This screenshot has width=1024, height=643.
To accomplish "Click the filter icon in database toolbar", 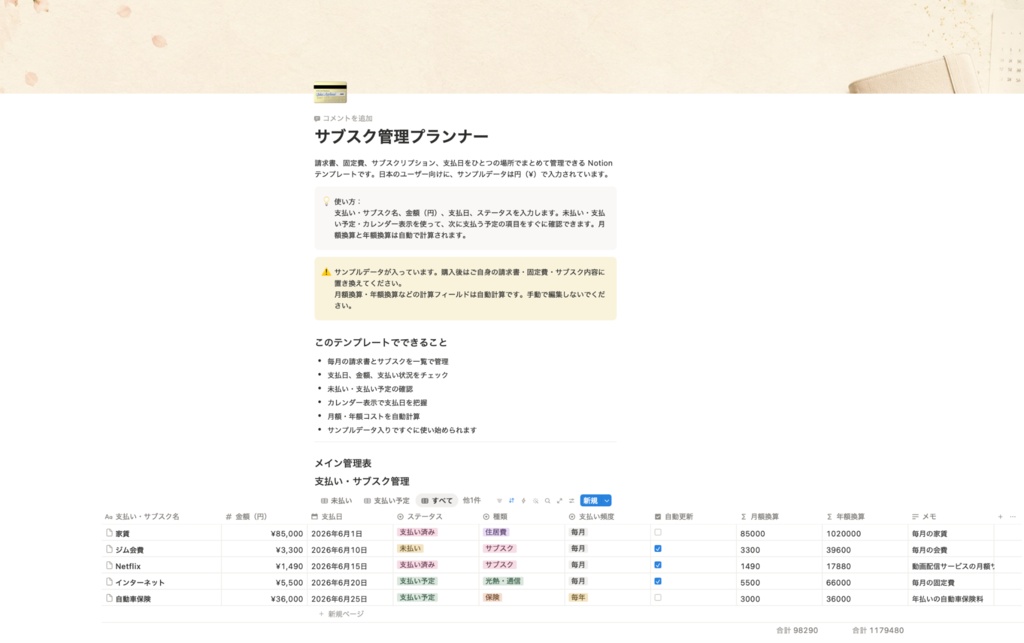I will point(500,501).
